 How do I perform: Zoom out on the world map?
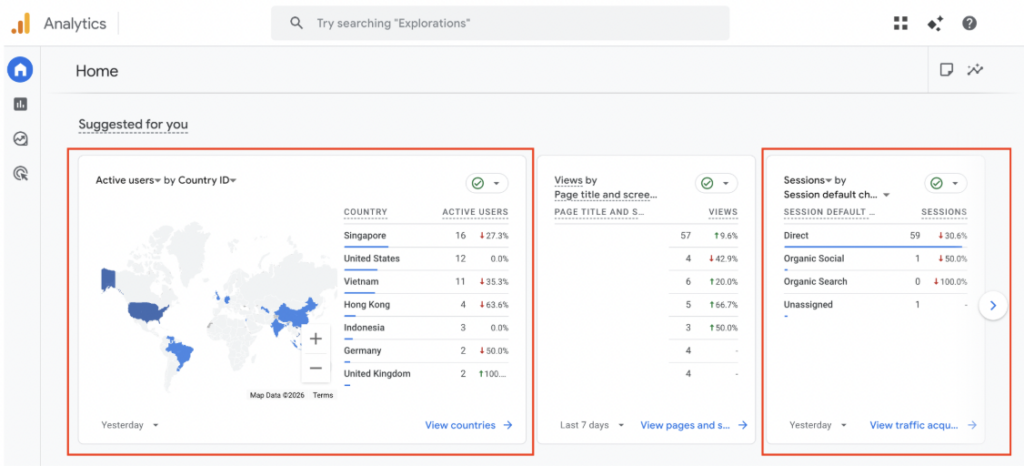[x=315, y=368]
